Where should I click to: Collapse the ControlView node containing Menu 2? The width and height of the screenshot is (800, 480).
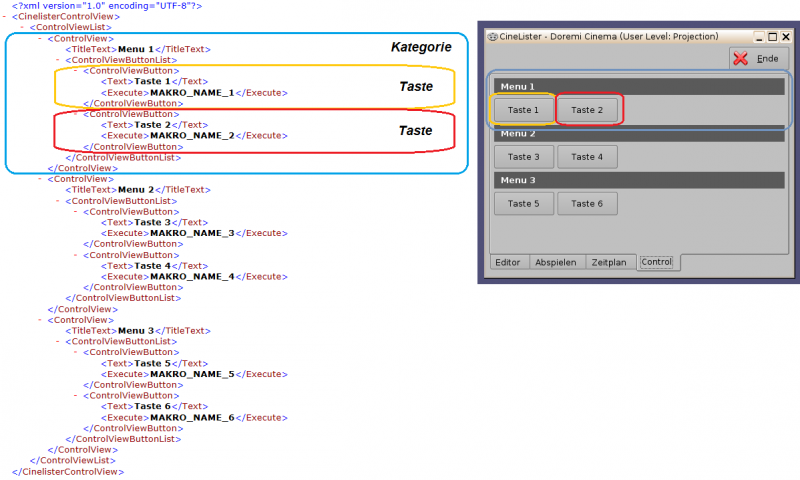tap(39, 179)
